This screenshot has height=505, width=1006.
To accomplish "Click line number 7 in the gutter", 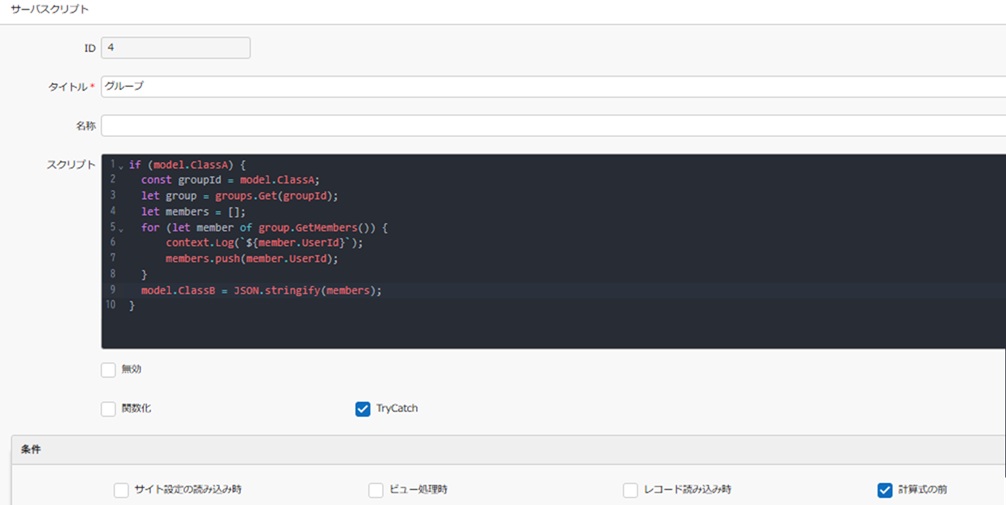I will point(113,258).
